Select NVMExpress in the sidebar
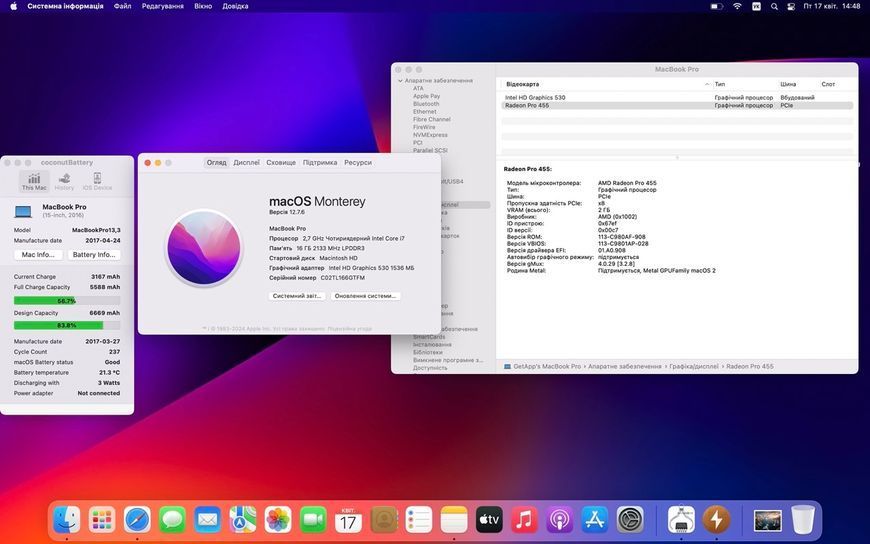 point(430,135)
